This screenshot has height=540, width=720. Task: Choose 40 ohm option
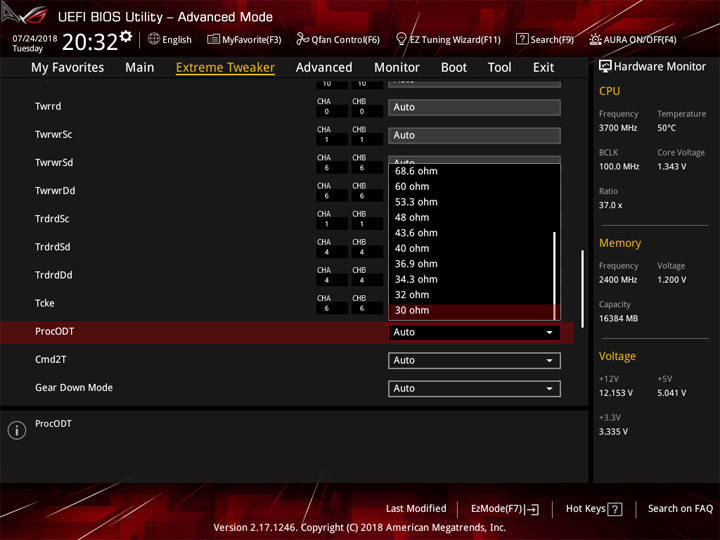471,248
